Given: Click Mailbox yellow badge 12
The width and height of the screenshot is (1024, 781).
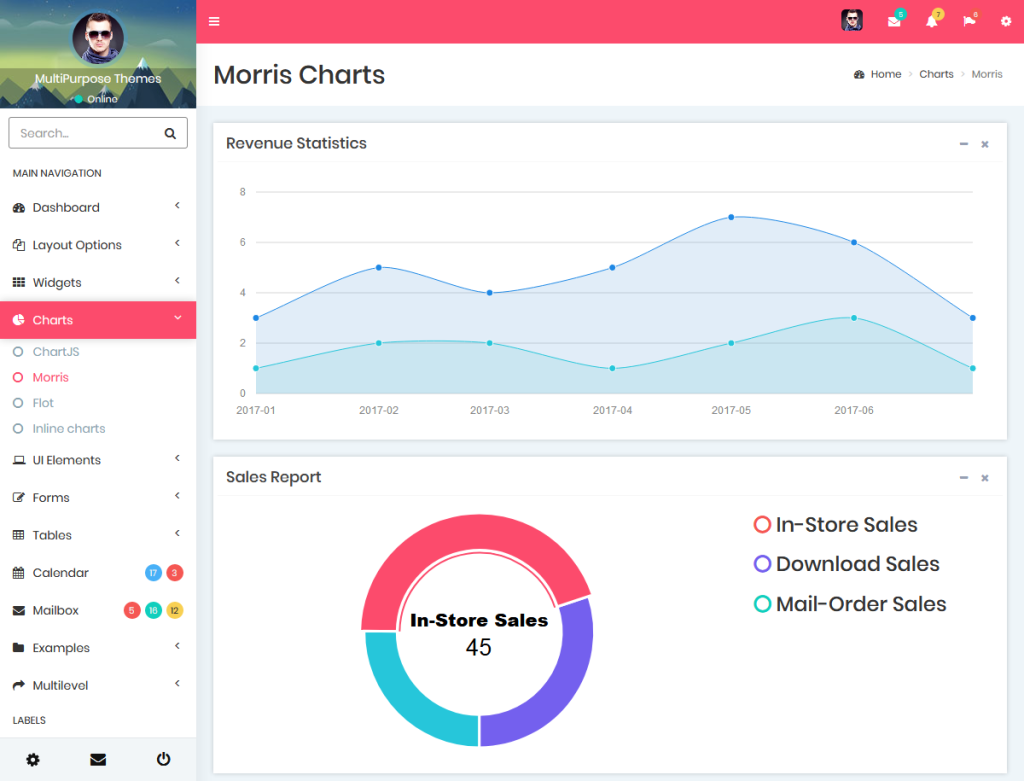Looking at the screenshot, I should pos(174,611).
